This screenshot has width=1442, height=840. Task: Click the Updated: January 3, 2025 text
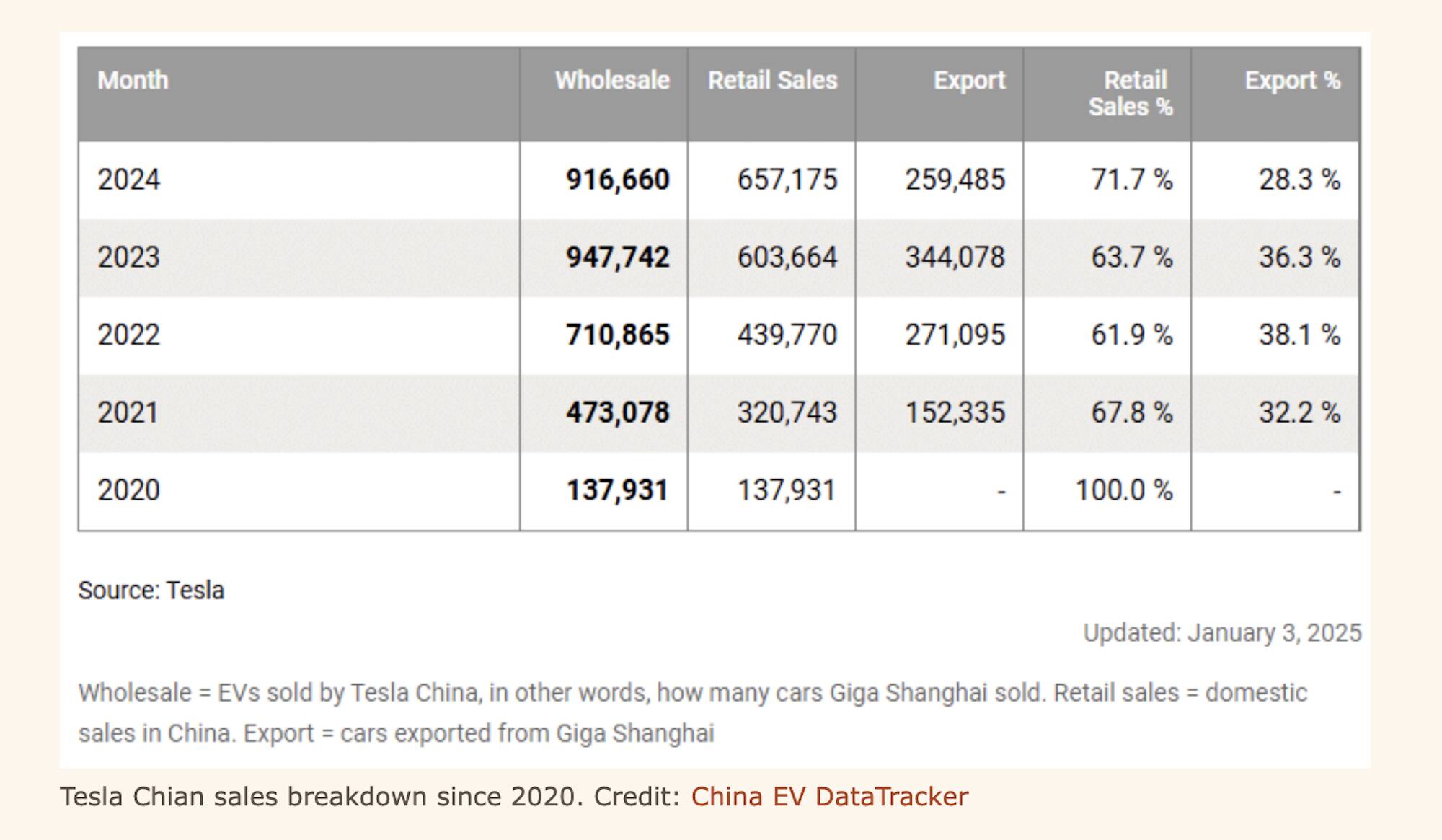click(1222, 633)
